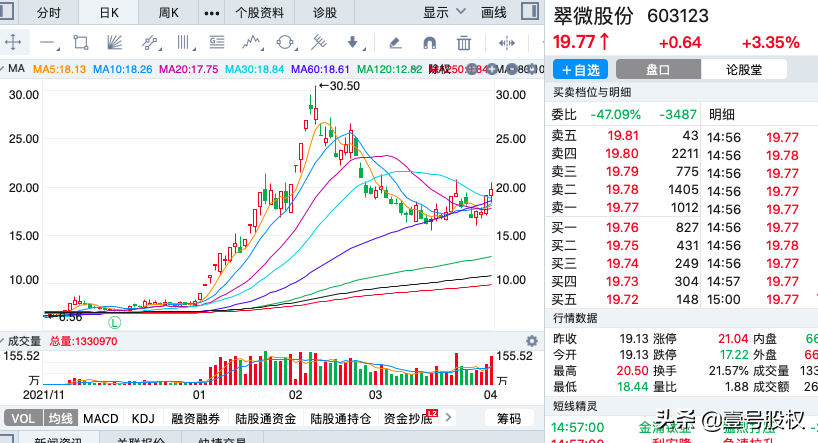Screen dimensions: 818x443
Task: Click the 委比 -47.09% value
Action: point(616,114)
